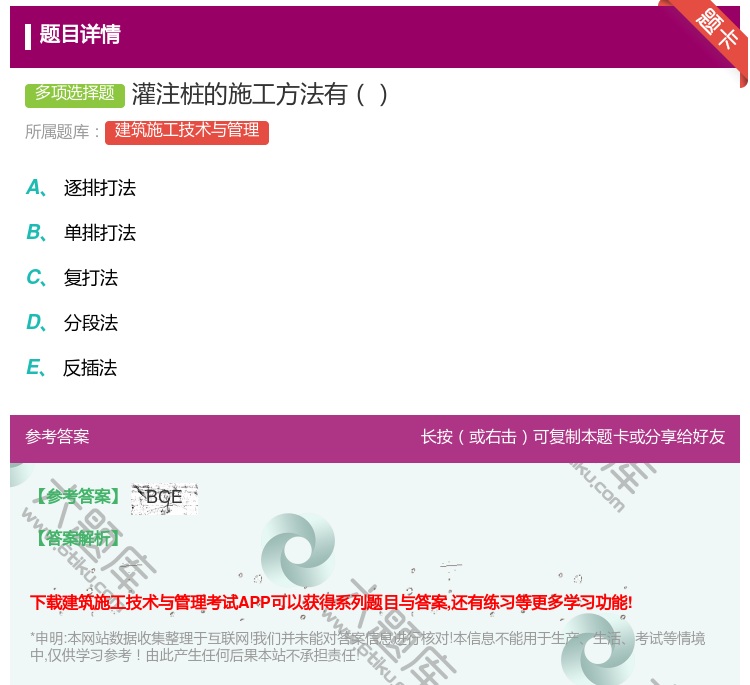Click the gray 申明 disclaimer text

[367, 646]
